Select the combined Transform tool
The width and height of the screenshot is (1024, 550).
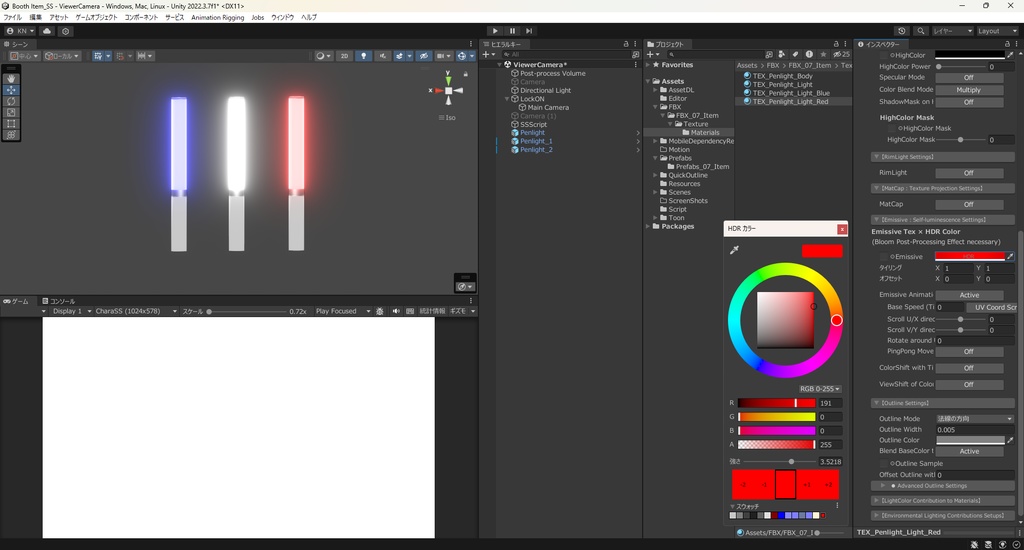click(11, 135)
